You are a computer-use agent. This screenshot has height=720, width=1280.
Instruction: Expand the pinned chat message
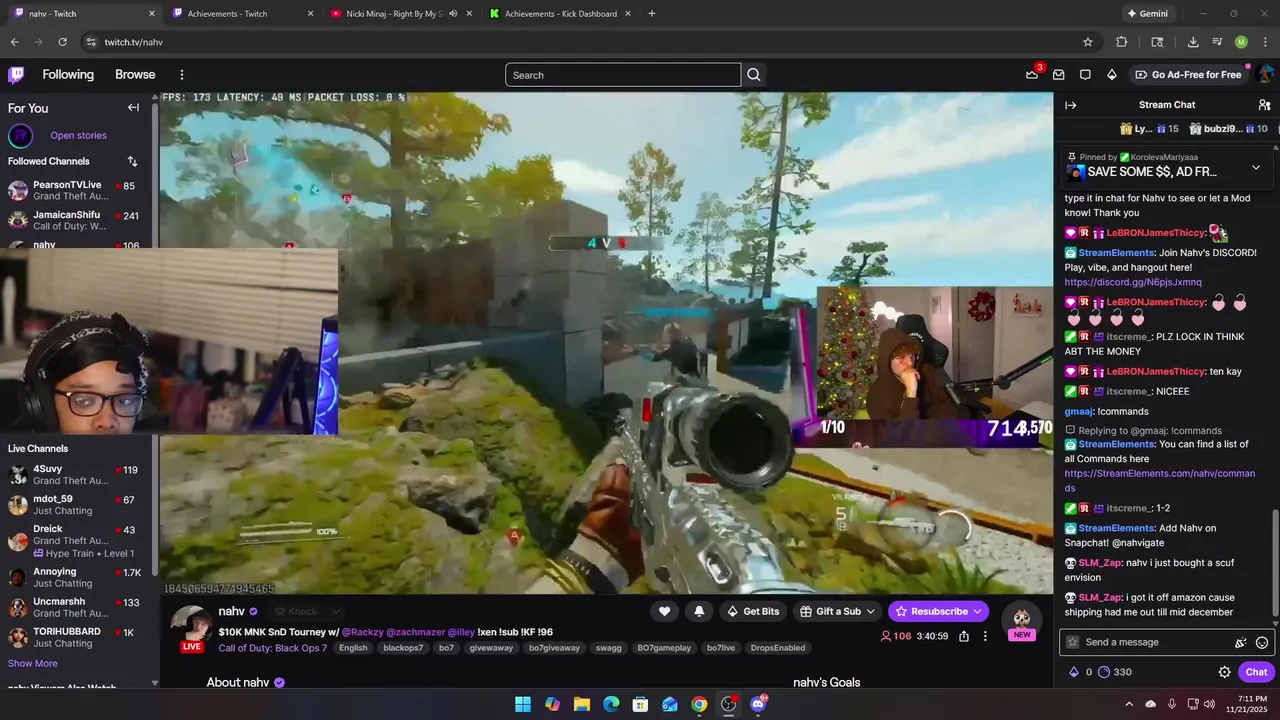click(x=1256, y=167)
